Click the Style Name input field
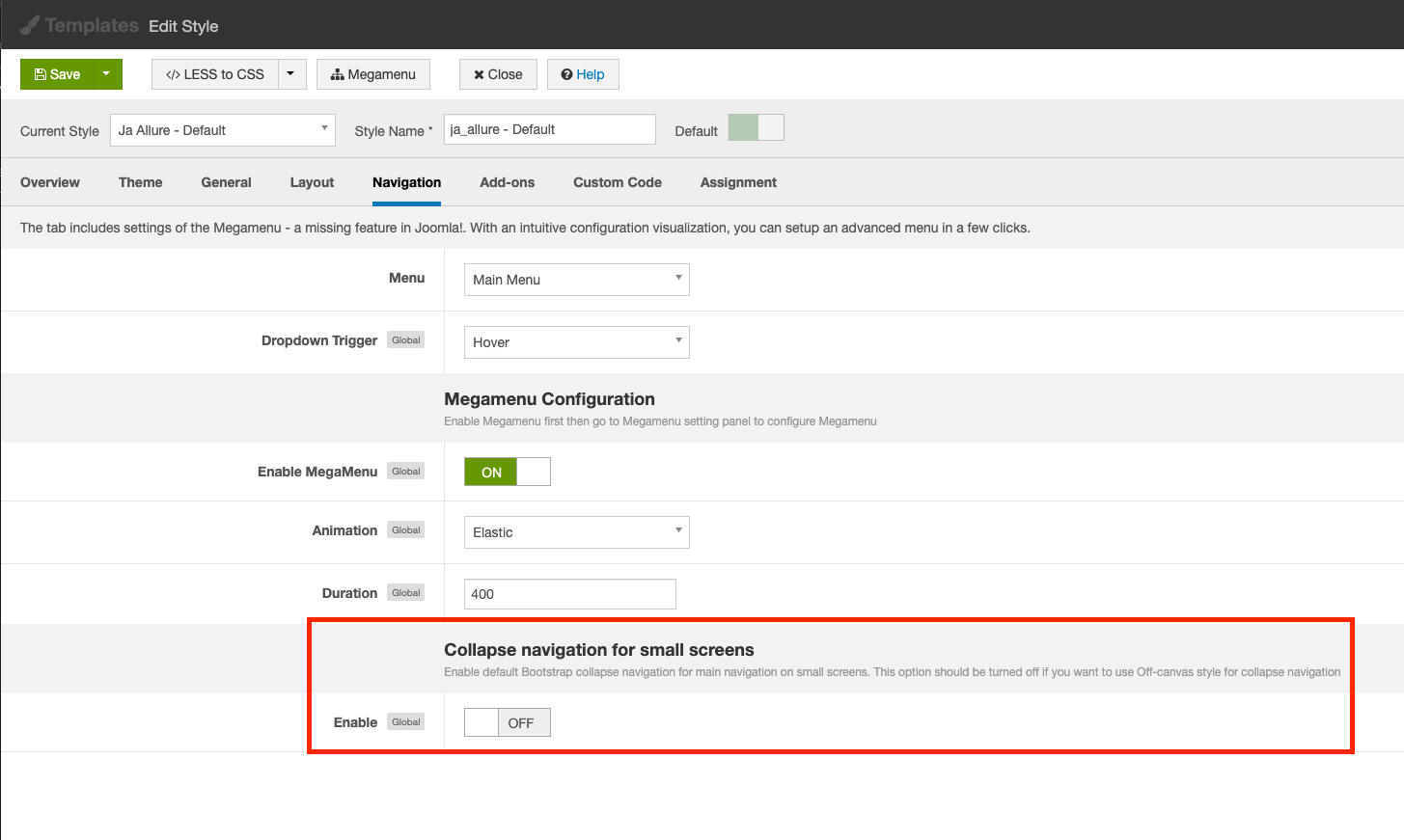Viewport: 1404px width, 840px height. (549, 129)
